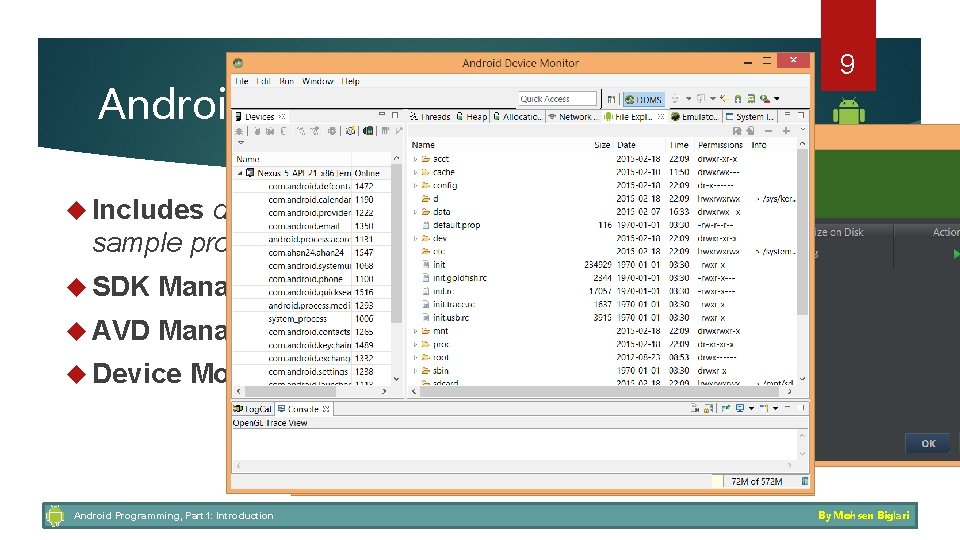Switch to the LogCat tab
The width and height of the screenshot is (960, 540).
click(252, 409)
